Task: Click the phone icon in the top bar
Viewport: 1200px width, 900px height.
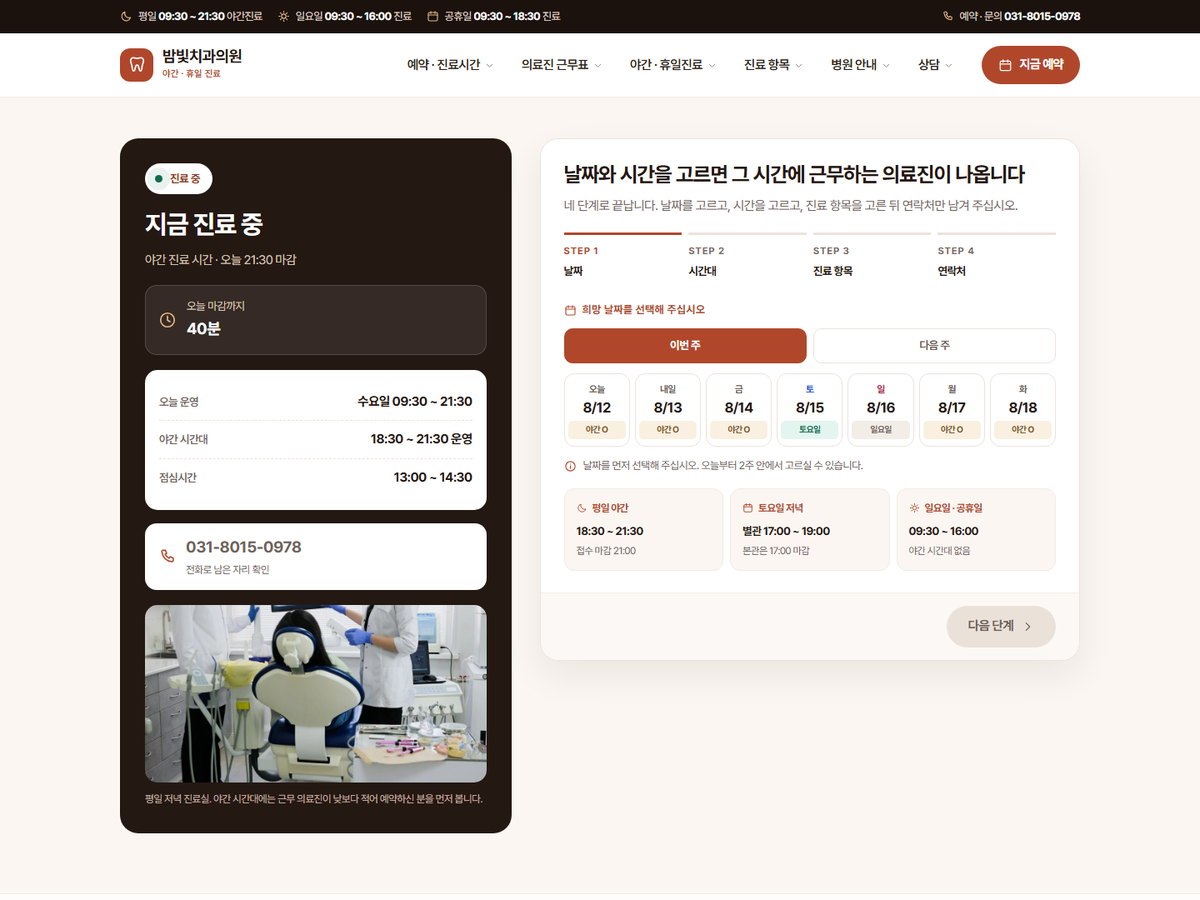Action: coord(948,16)
